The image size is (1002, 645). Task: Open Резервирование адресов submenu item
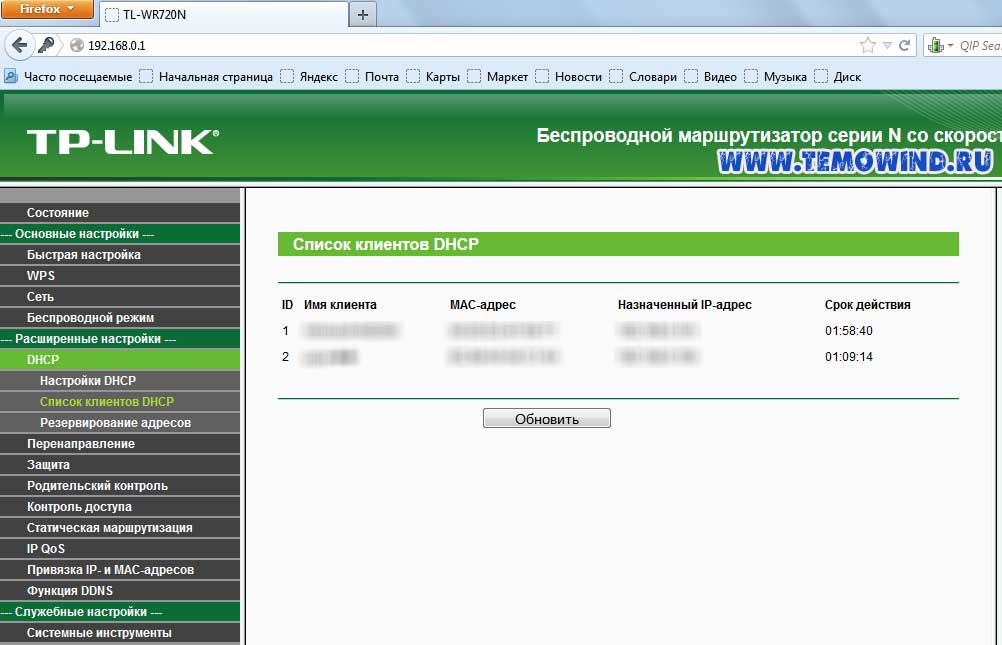click(x=120, y=423)
